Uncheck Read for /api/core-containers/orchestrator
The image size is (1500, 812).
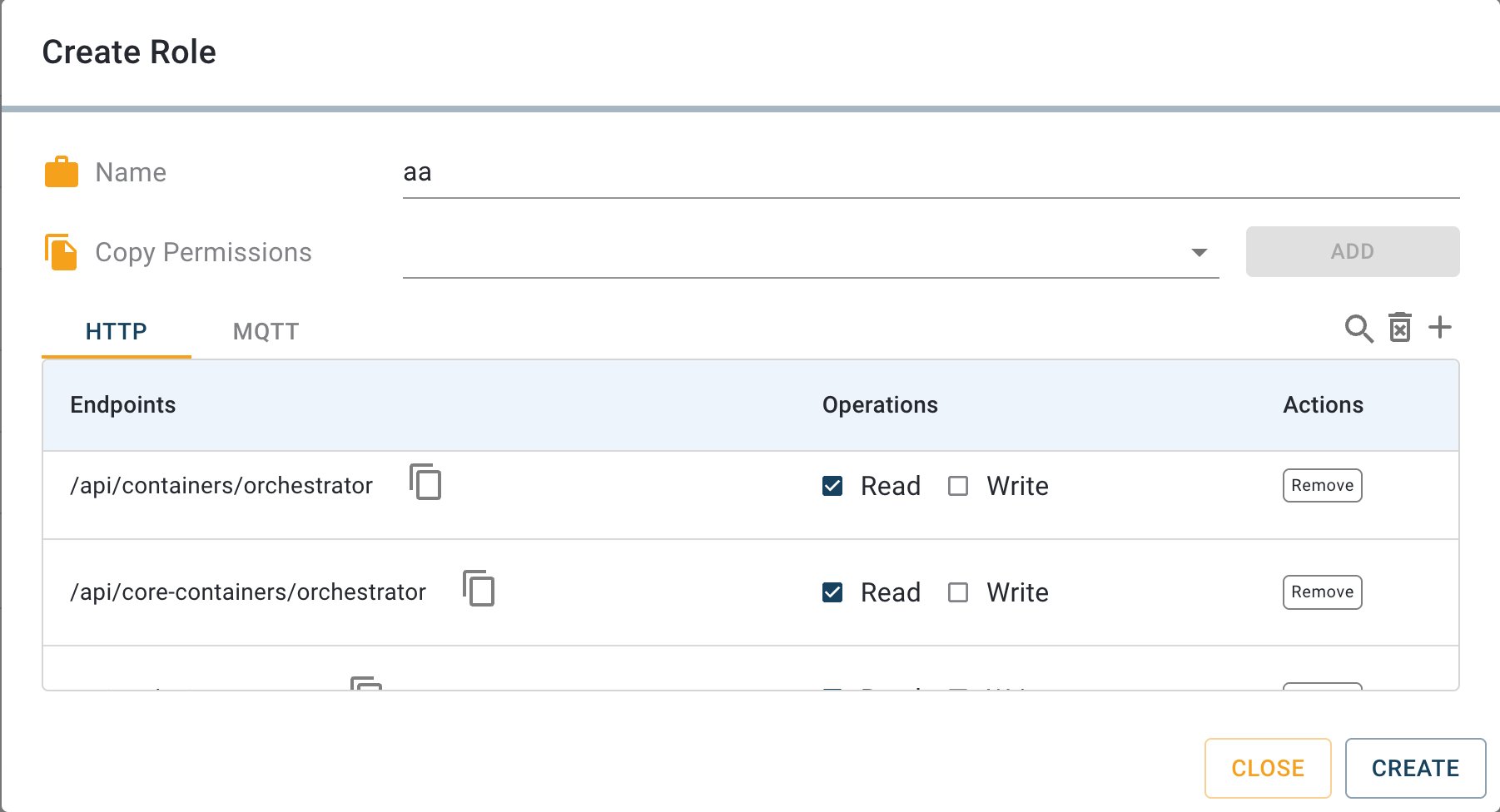coord(832,592)
